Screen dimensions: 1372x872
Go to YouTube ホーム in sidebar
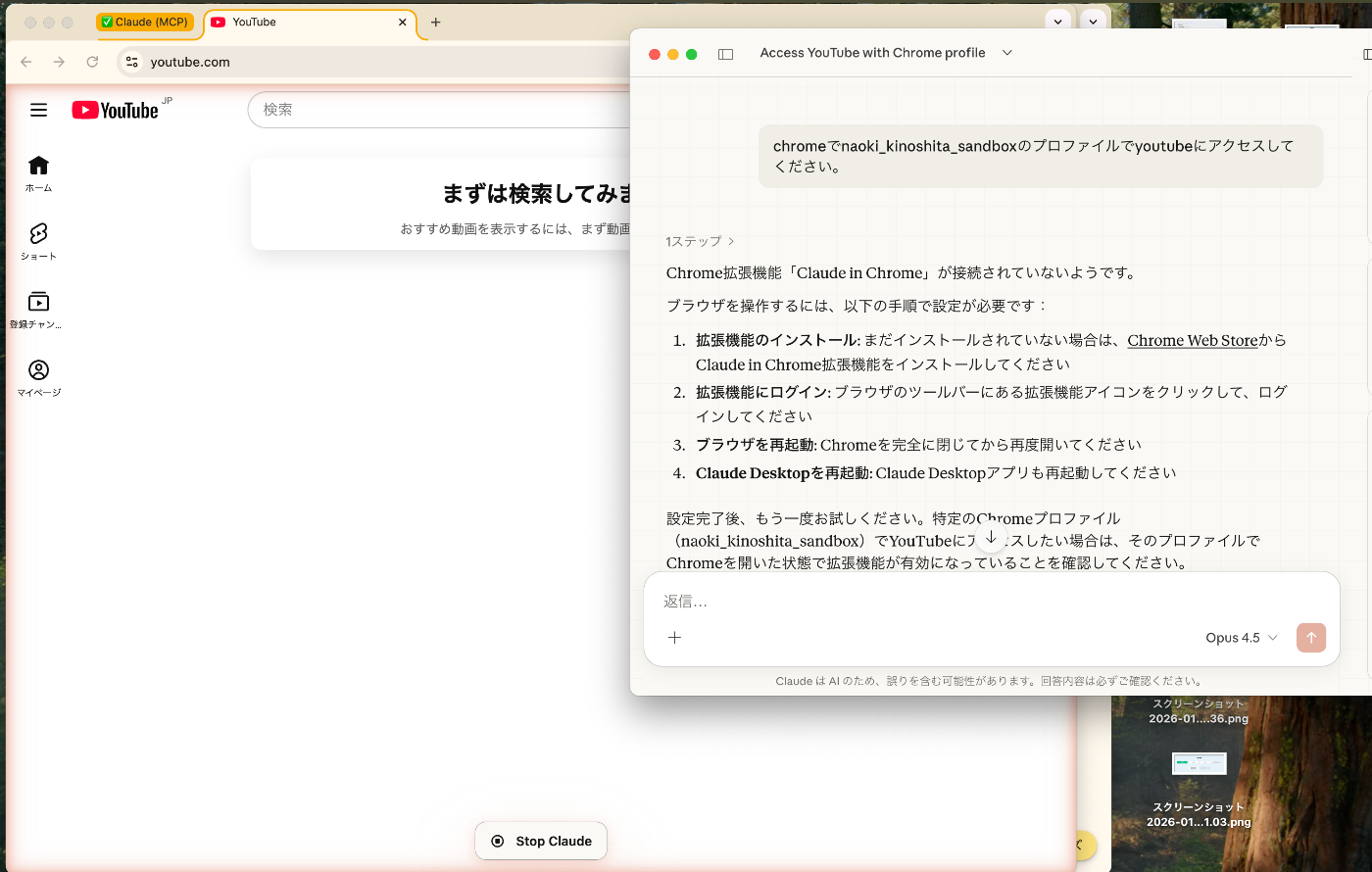point(38,173)
